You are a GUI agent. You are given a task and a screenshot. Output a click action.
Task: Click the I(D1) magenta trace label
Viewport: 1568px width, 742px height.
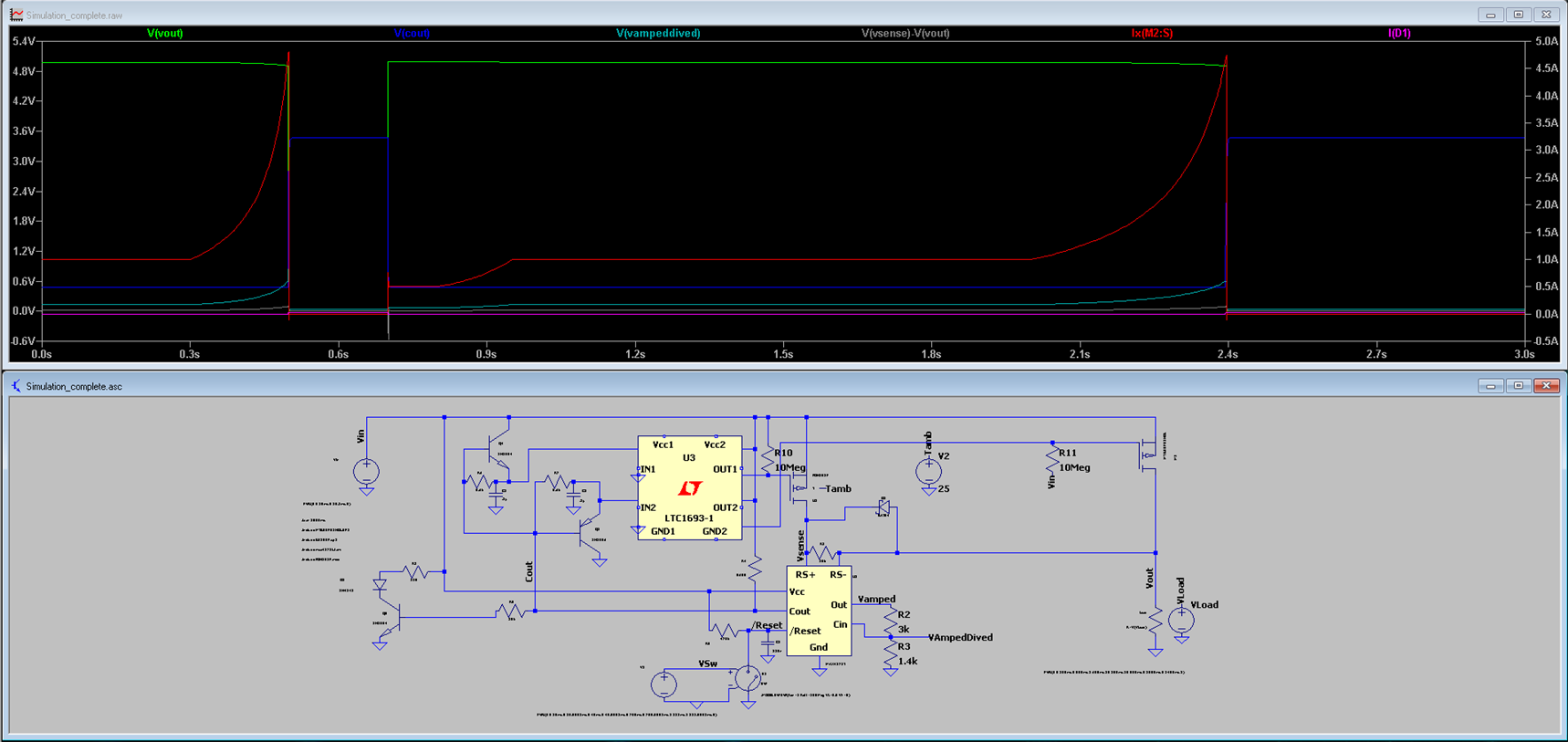coord(1399,33)
